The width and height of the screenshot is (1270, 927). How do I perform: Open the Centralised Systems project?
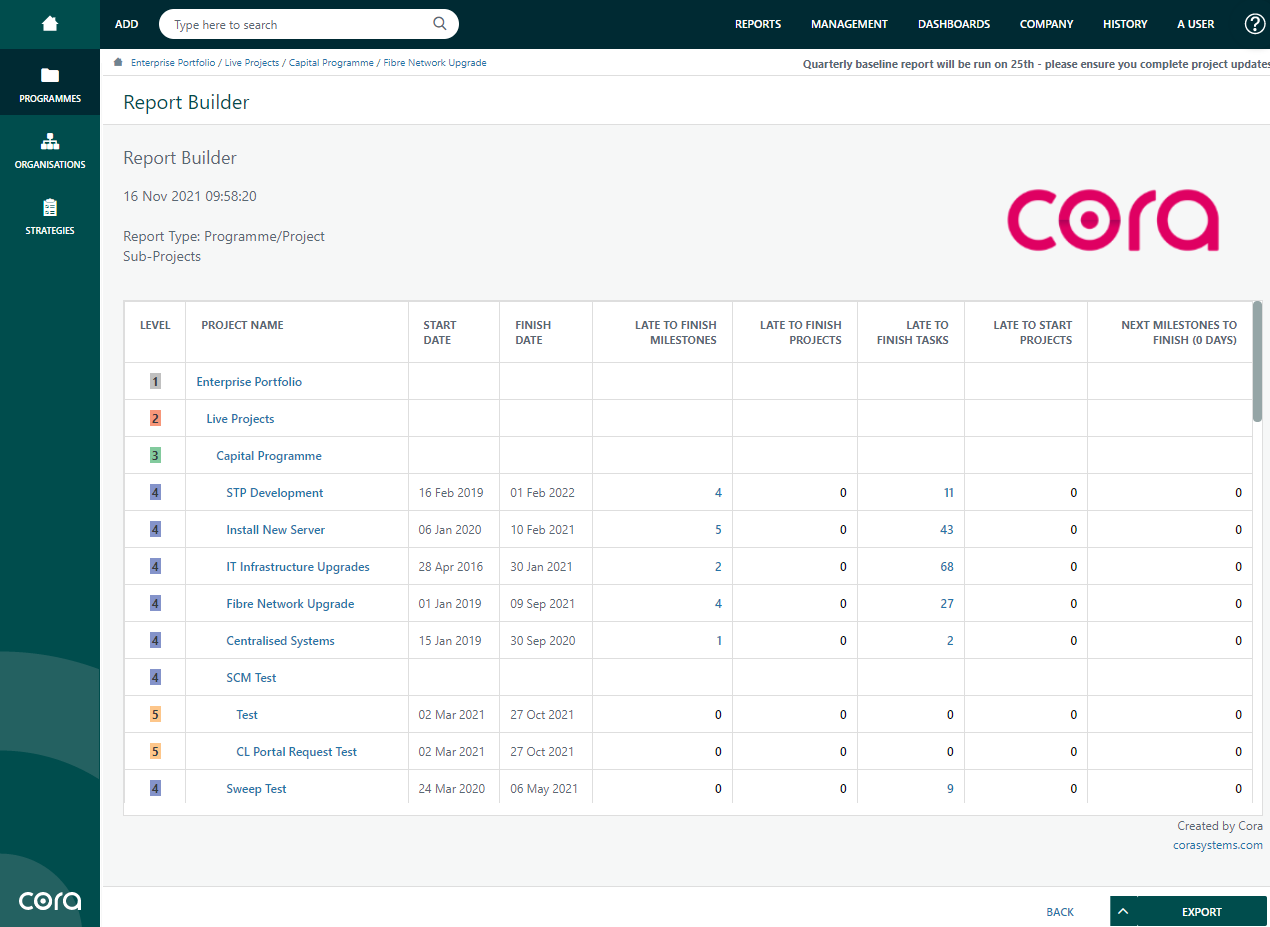(280, 641)
